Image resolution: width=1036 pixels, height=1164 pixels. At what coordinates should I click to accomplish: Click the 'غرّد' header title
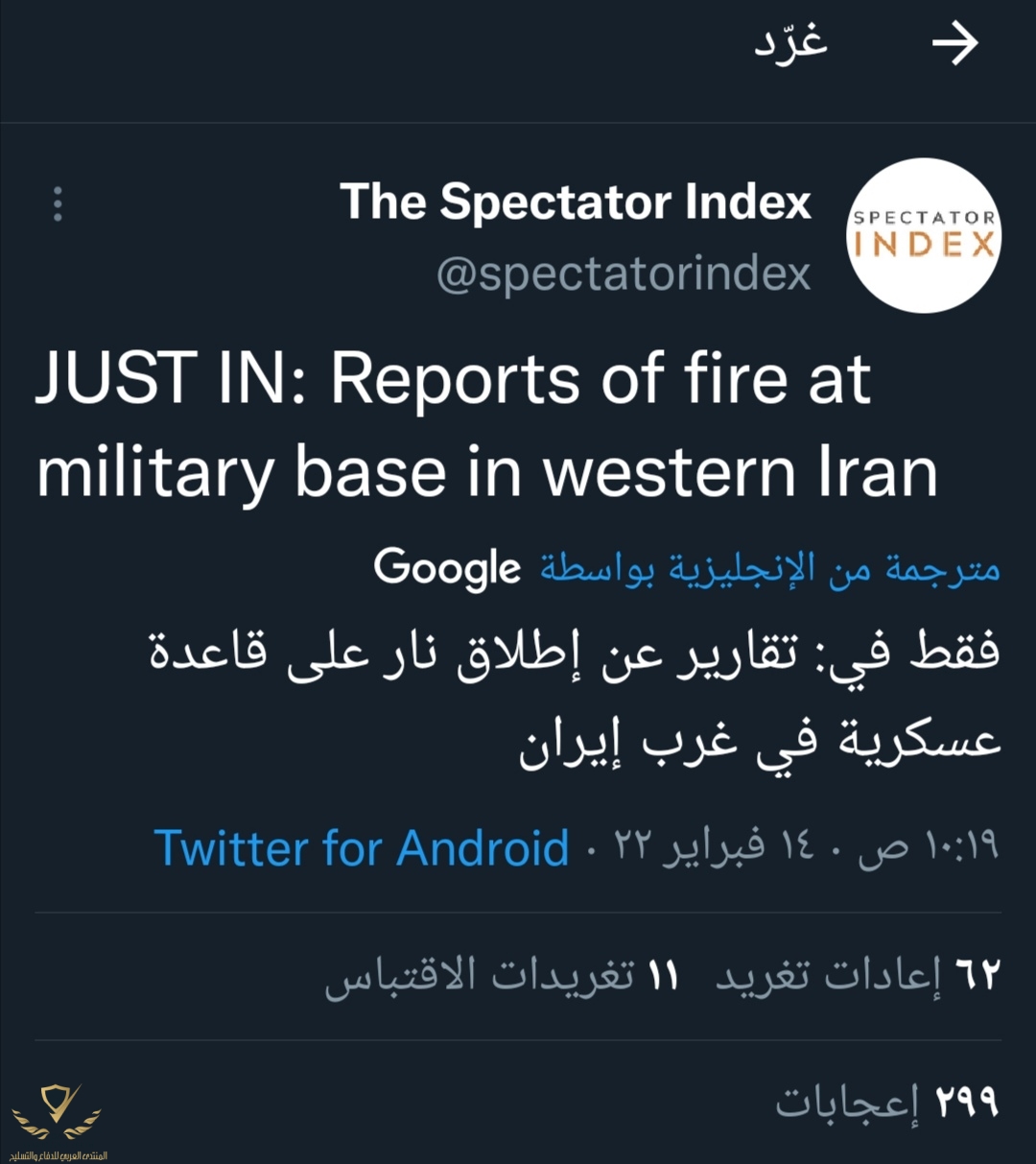(x=790, y=44)
